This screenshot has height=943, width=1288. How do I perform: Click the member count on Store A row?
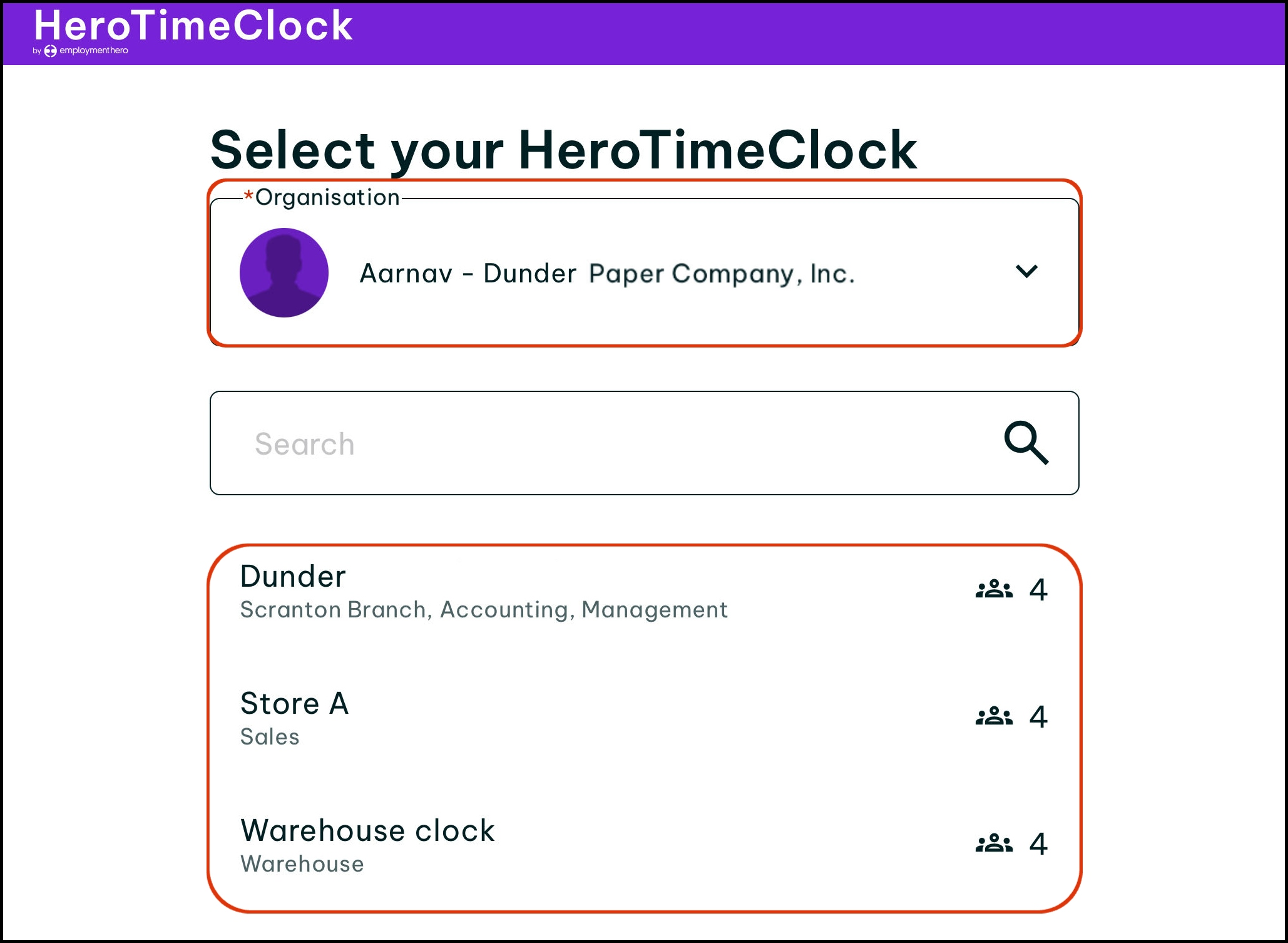(x=1038, y=717)
